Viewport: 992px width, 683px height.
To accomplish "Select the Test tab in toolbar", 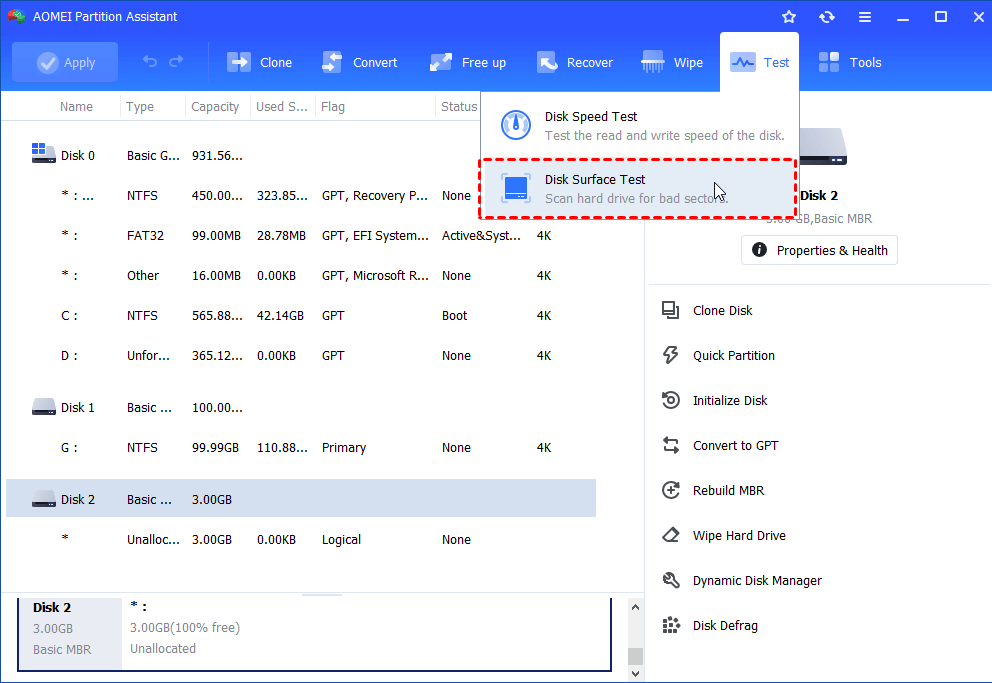I will tap(759, 62).
